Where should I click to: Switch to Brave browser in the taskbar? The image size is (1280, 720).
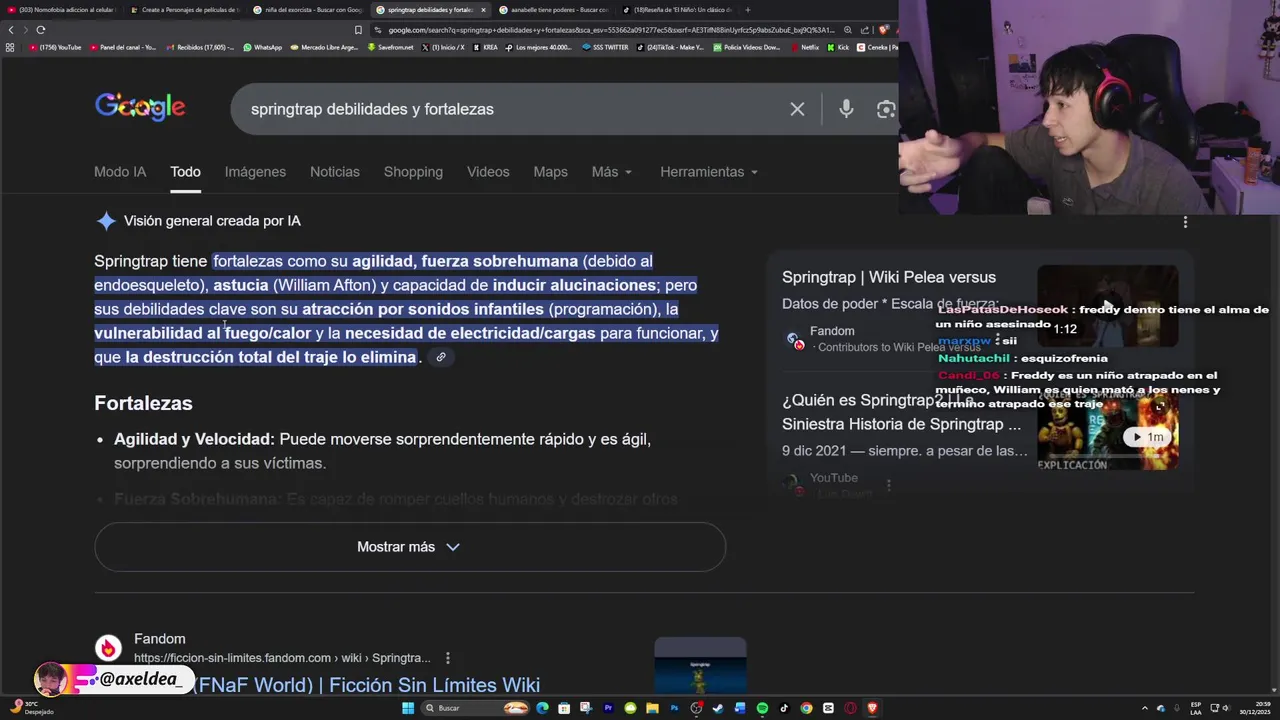point(872,708)
